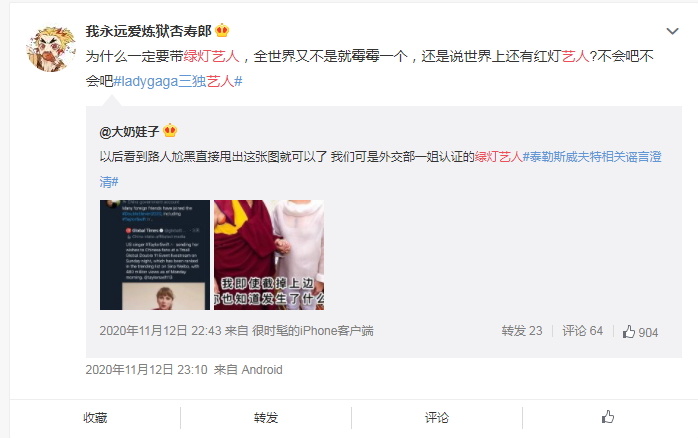Select 收藏 in bottom action bar
The height and width of the screenshot is (438, 698).
(x=95, y=418)
